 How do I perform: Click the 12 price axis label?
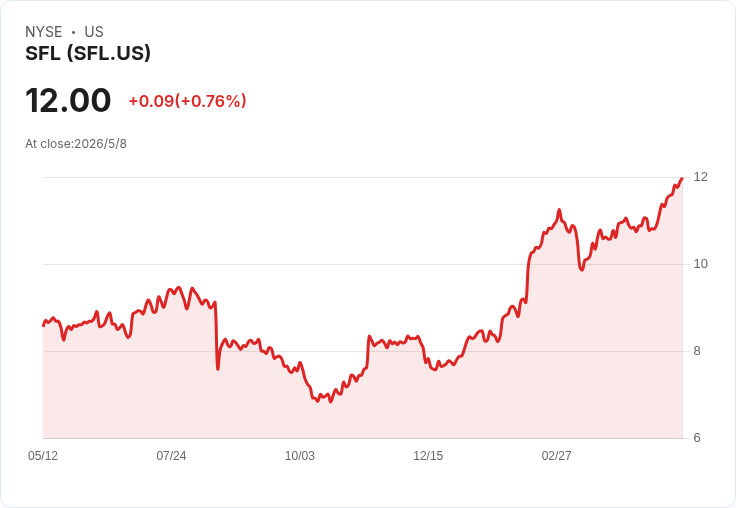pyautogui.click(x=700, y=177)
